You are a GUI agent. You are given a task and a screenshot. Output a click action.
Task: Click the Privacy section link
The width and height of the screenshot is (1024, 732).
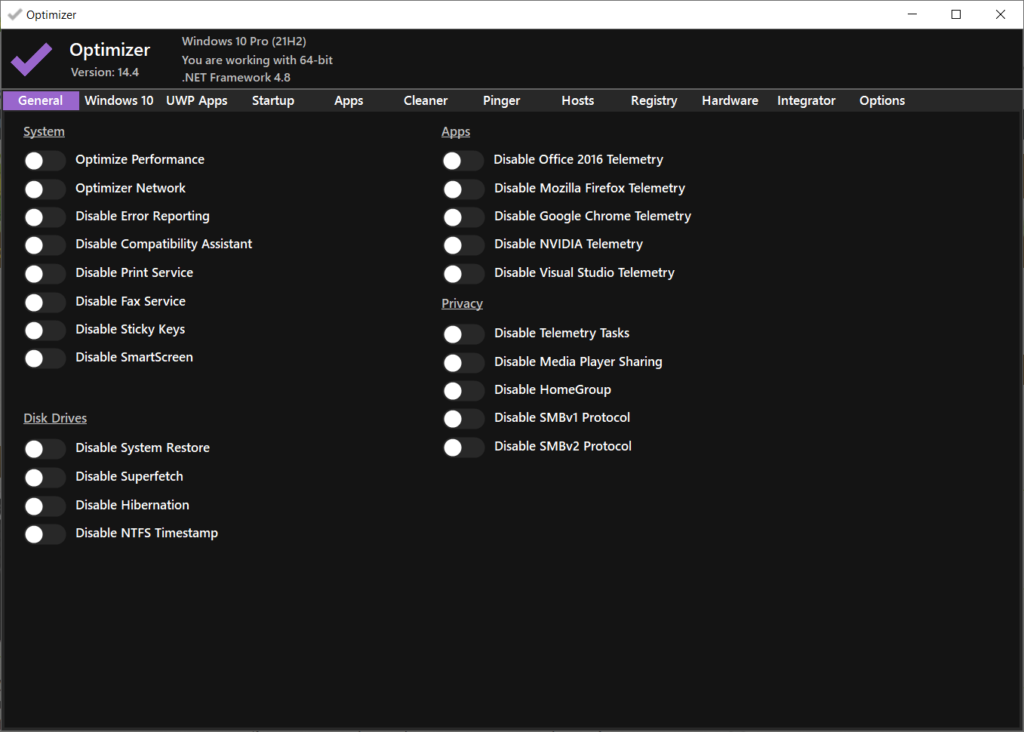pyautogui.click(x=462, y=304)
